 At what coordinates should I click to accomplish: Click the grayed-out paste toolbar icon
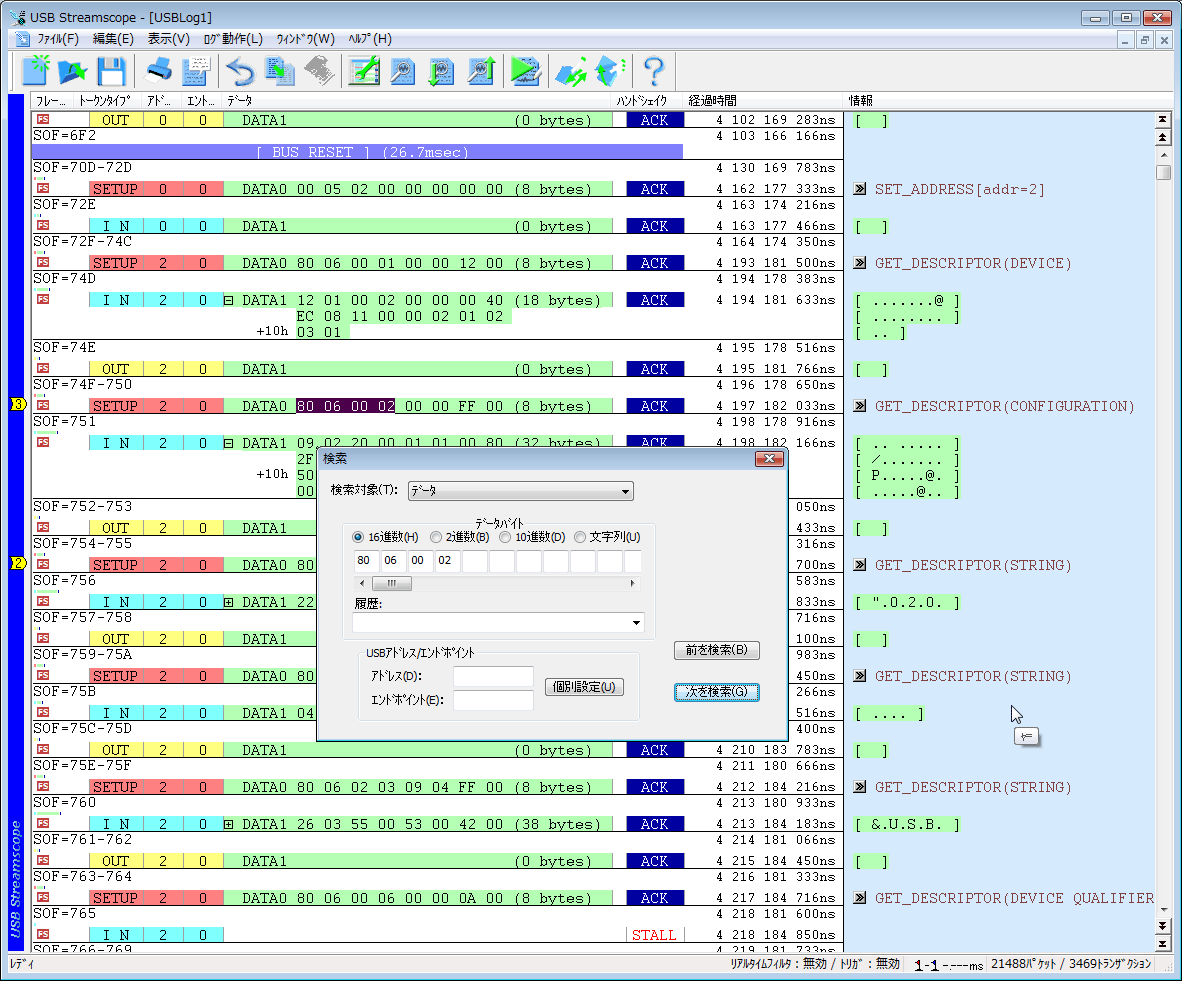coord(319,72)
